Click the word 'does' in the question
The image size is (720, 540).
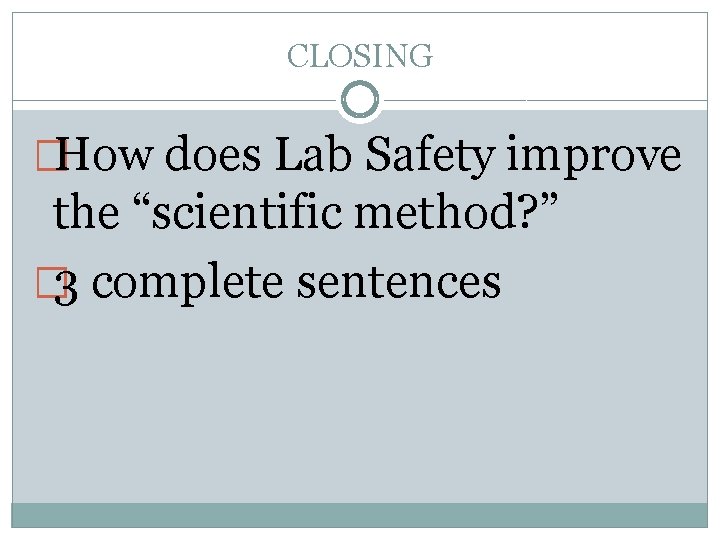point(213,154)
